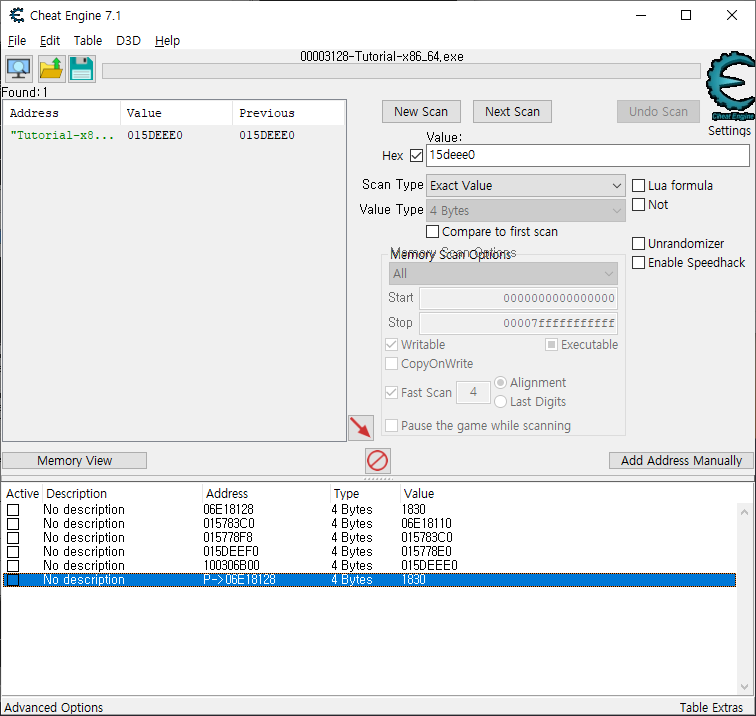The image size is (756, 716).
Task: Click the Value column header in results
Action: 176,113
